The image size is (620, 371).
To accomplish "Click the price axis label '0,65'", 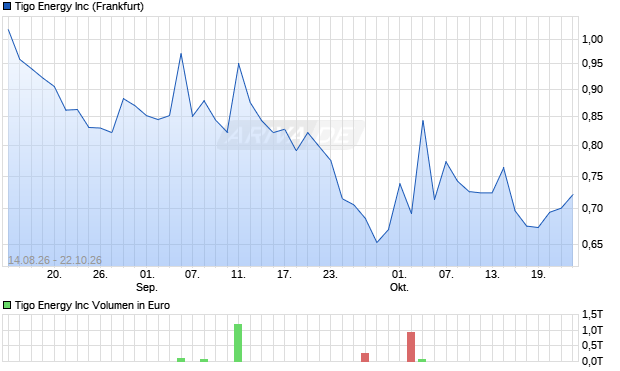I will [592, 244].
